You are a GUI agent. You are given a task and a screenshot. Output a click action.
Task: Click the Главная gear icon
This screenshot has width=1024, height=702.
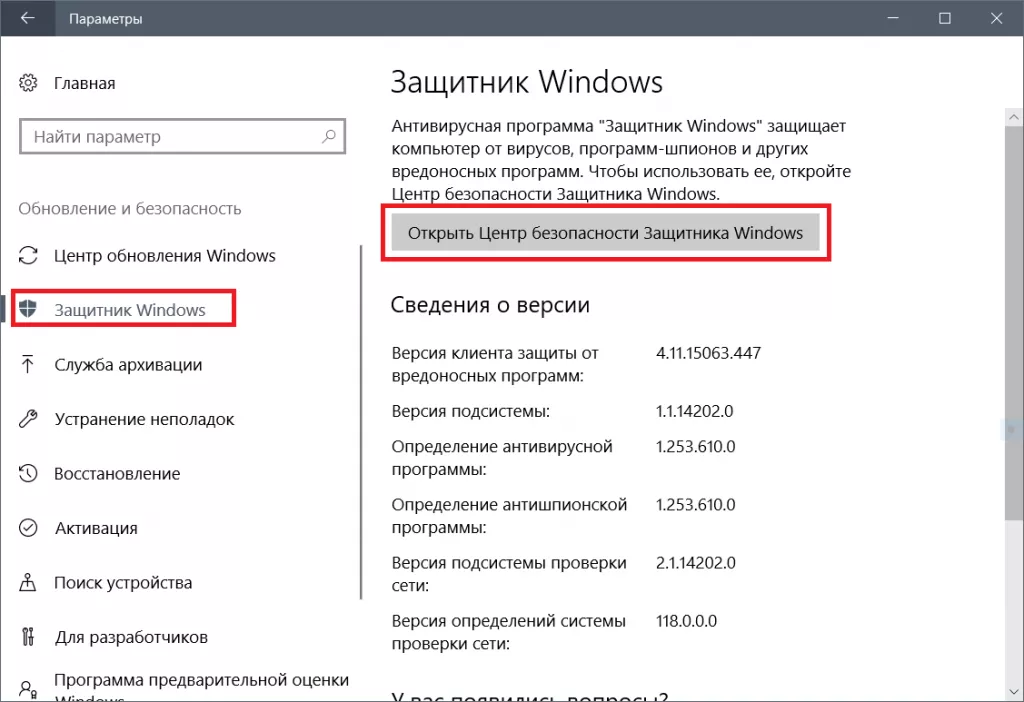(26, 83)
